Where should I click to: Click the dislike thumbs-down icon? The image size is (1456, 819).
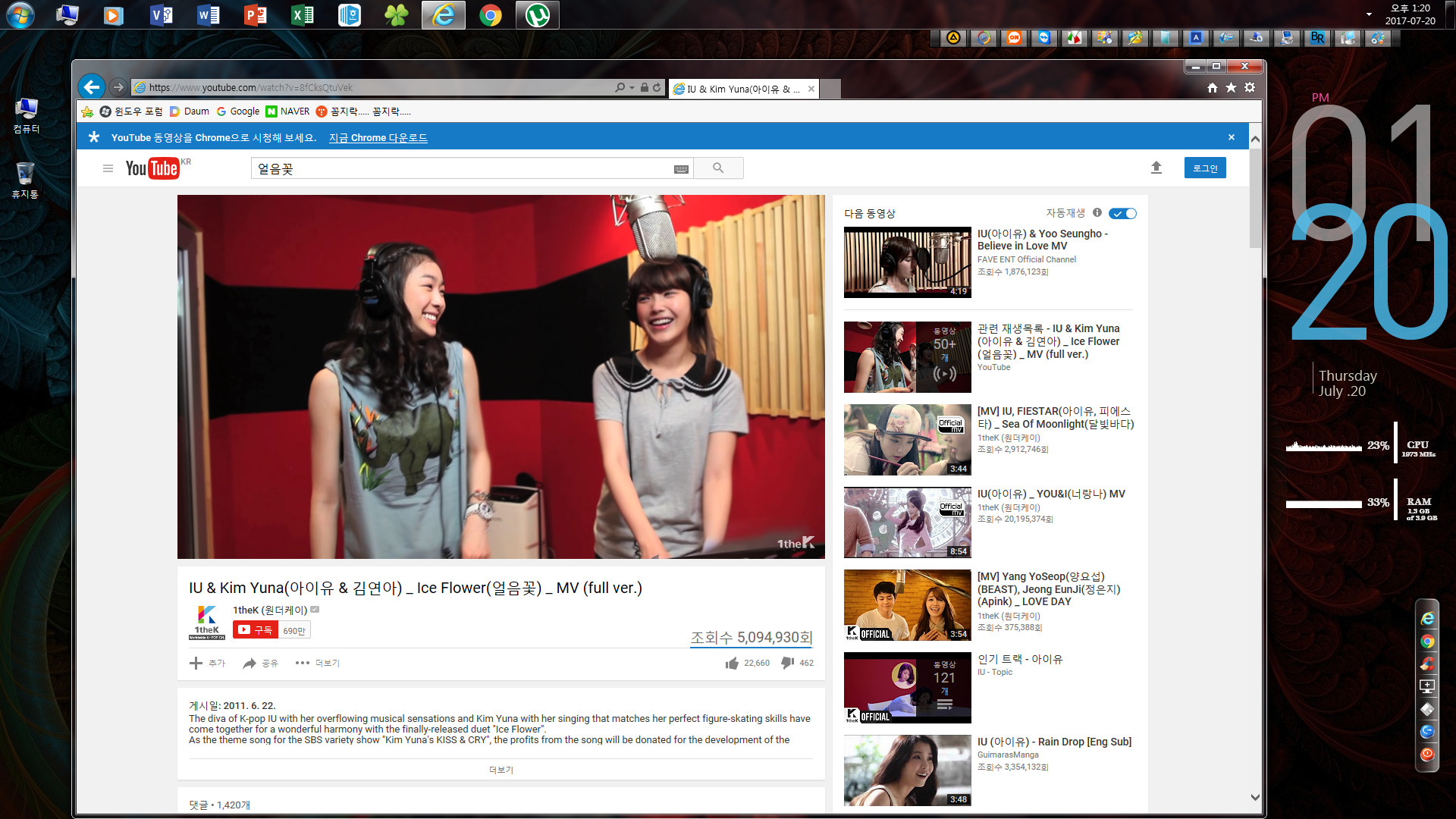point(788,663)
